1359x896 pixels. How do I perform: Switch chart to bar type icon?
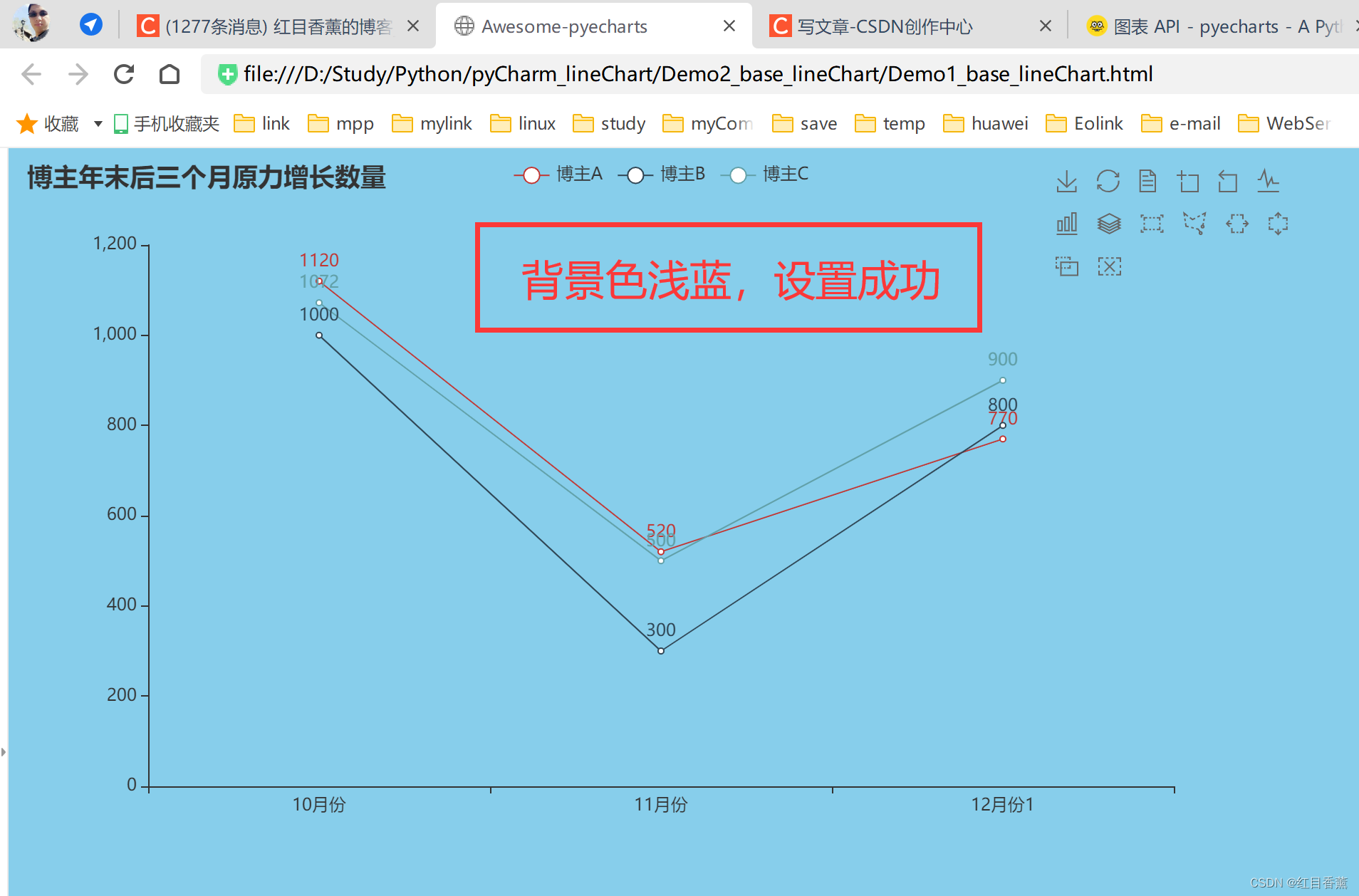(1066, 223)
